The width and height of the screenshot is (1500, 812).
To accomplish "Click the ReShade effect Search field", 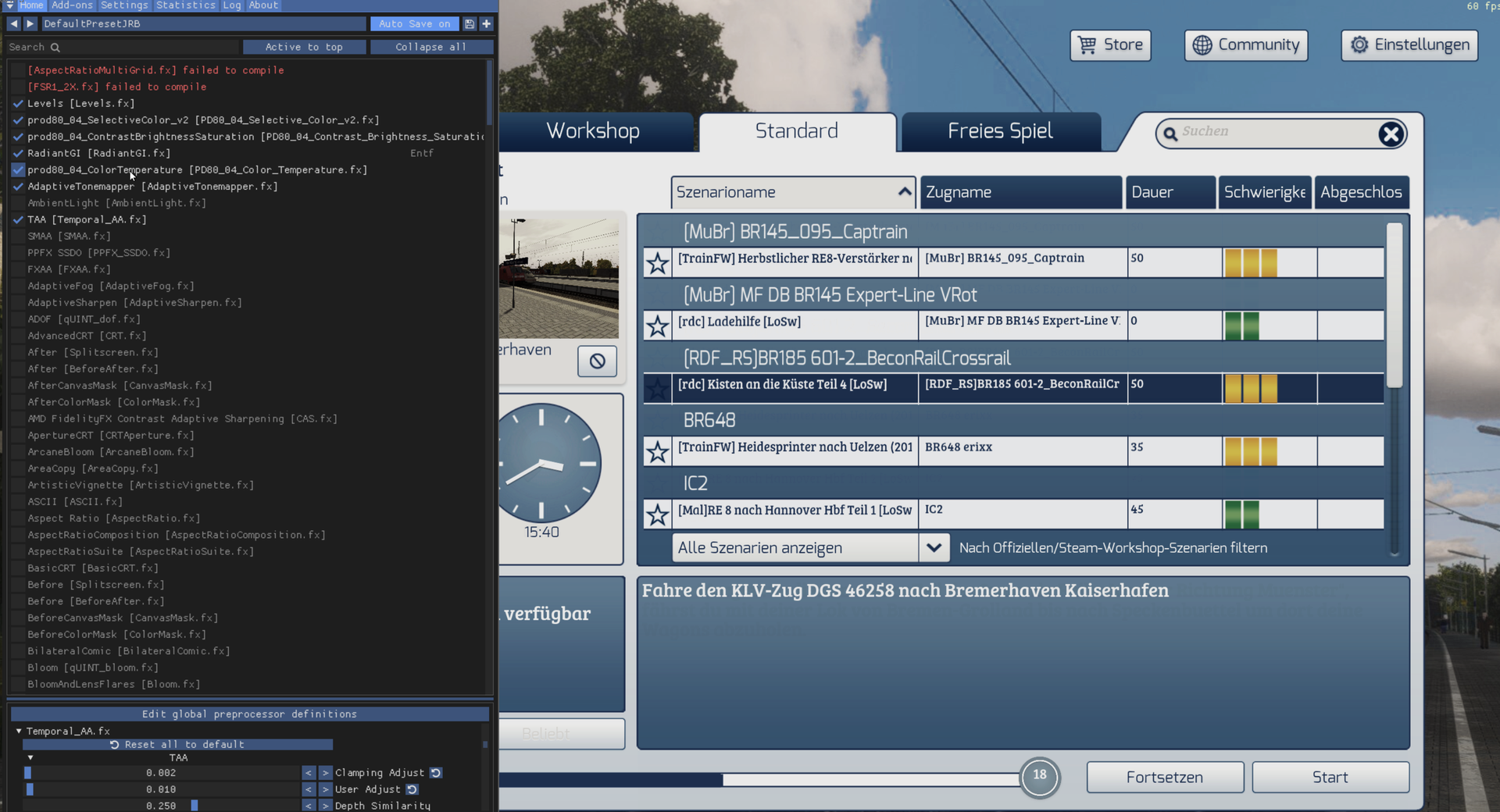I will click(x=123, y=47).
